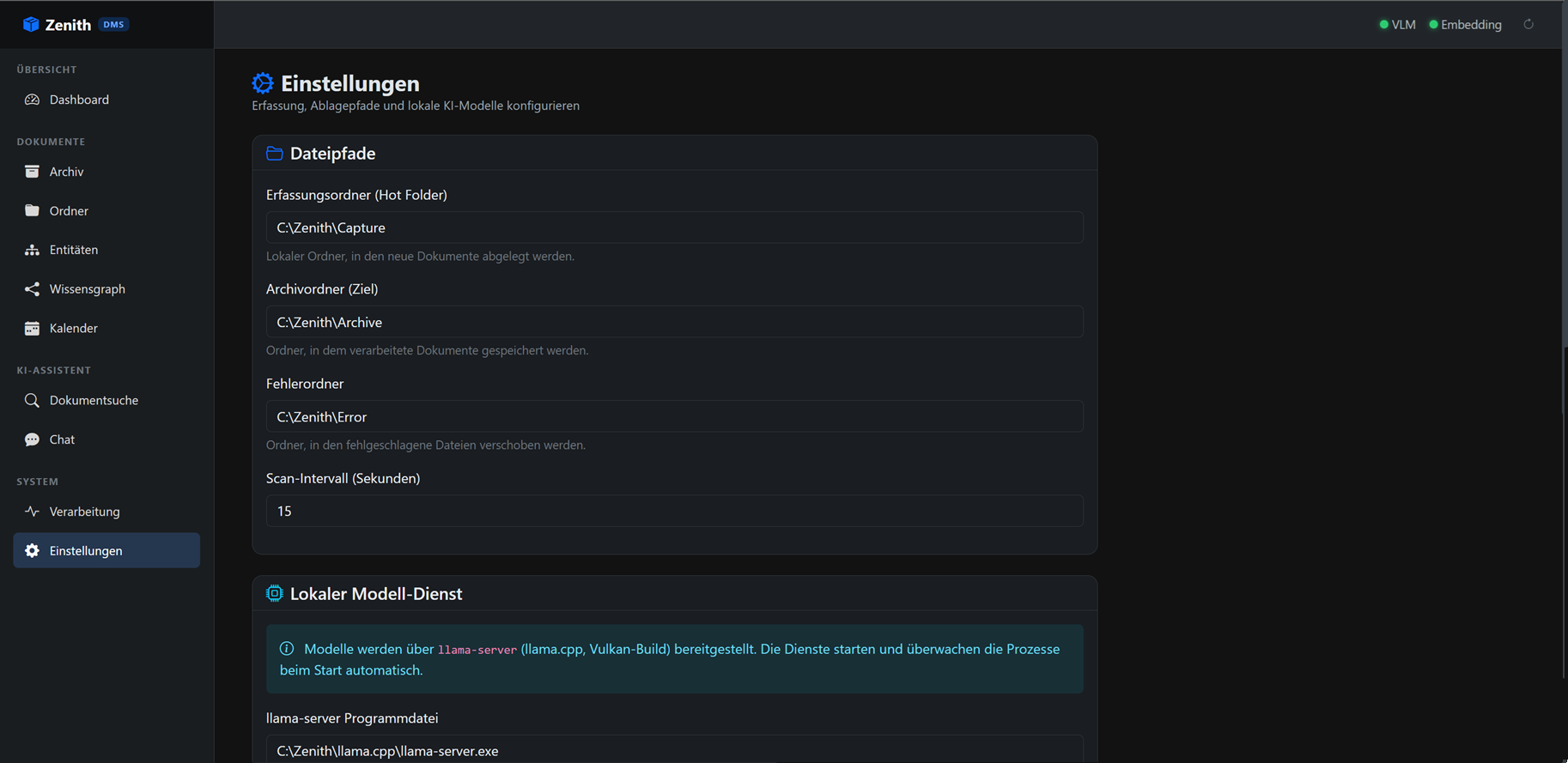1568x763 pixels.
Task: Click into the Fehlerordner path field
Action: (674, 416)
